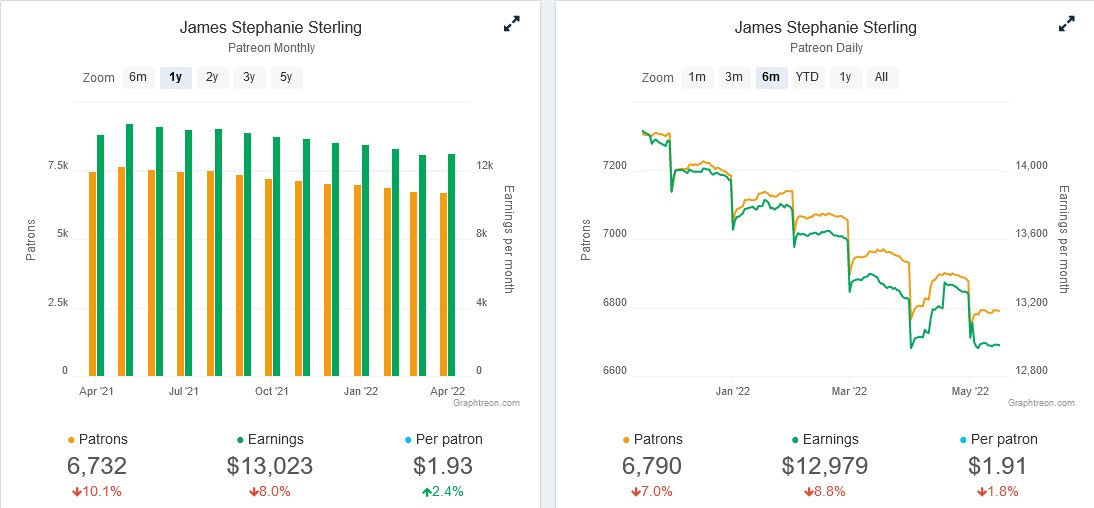The height and width of the screenshot is (508, 1094).
Task: Click the Patreon Monthly subtitle
Action: (x=271, y=48)
